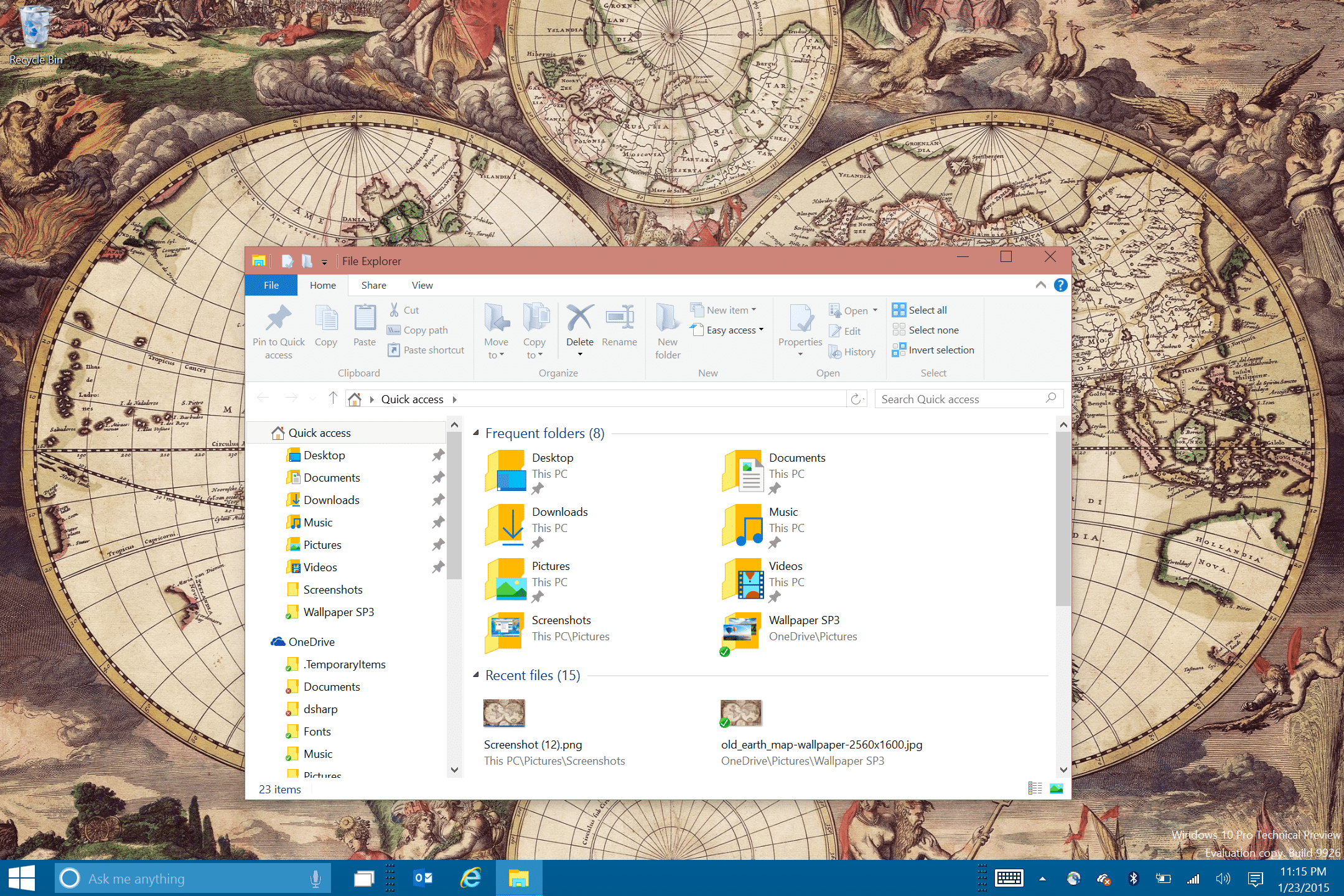Click Properties icon in quick access toolbar
1344x896 pixels.
[287, 261]
